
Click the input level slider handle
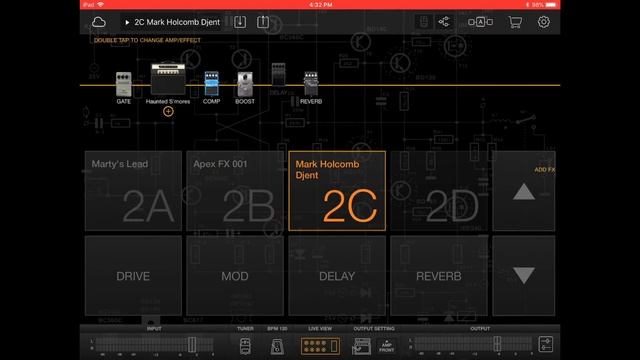point(192,344)
